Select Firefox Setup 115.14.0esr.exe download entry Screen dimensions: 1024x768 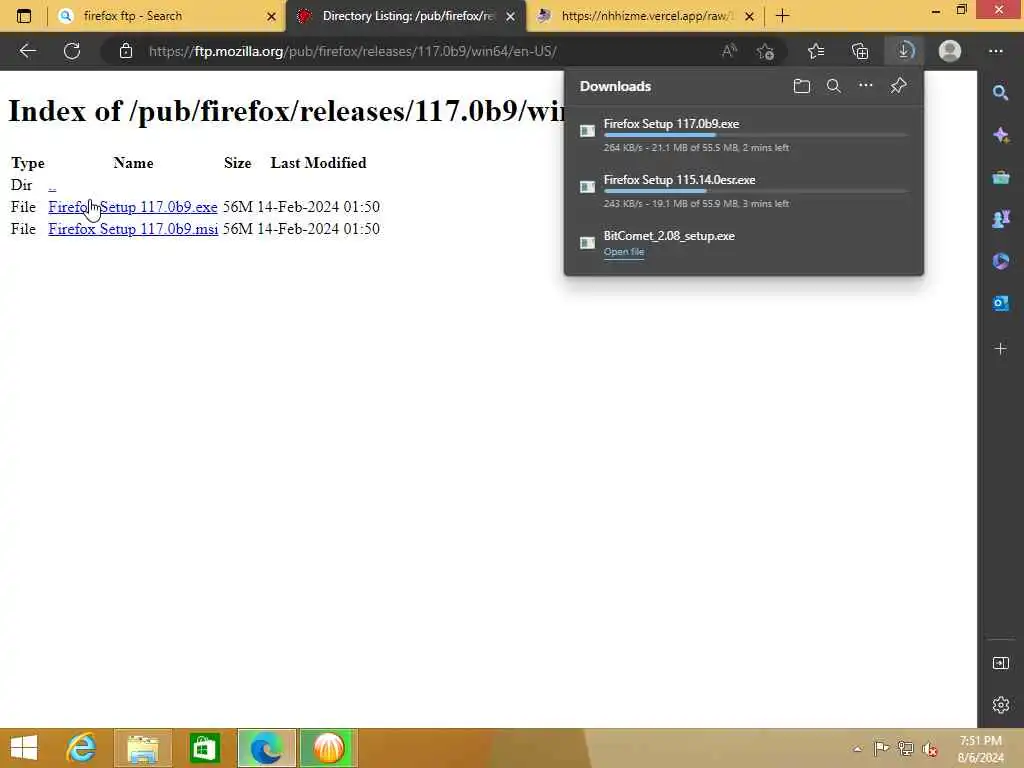tap(744, 191)
